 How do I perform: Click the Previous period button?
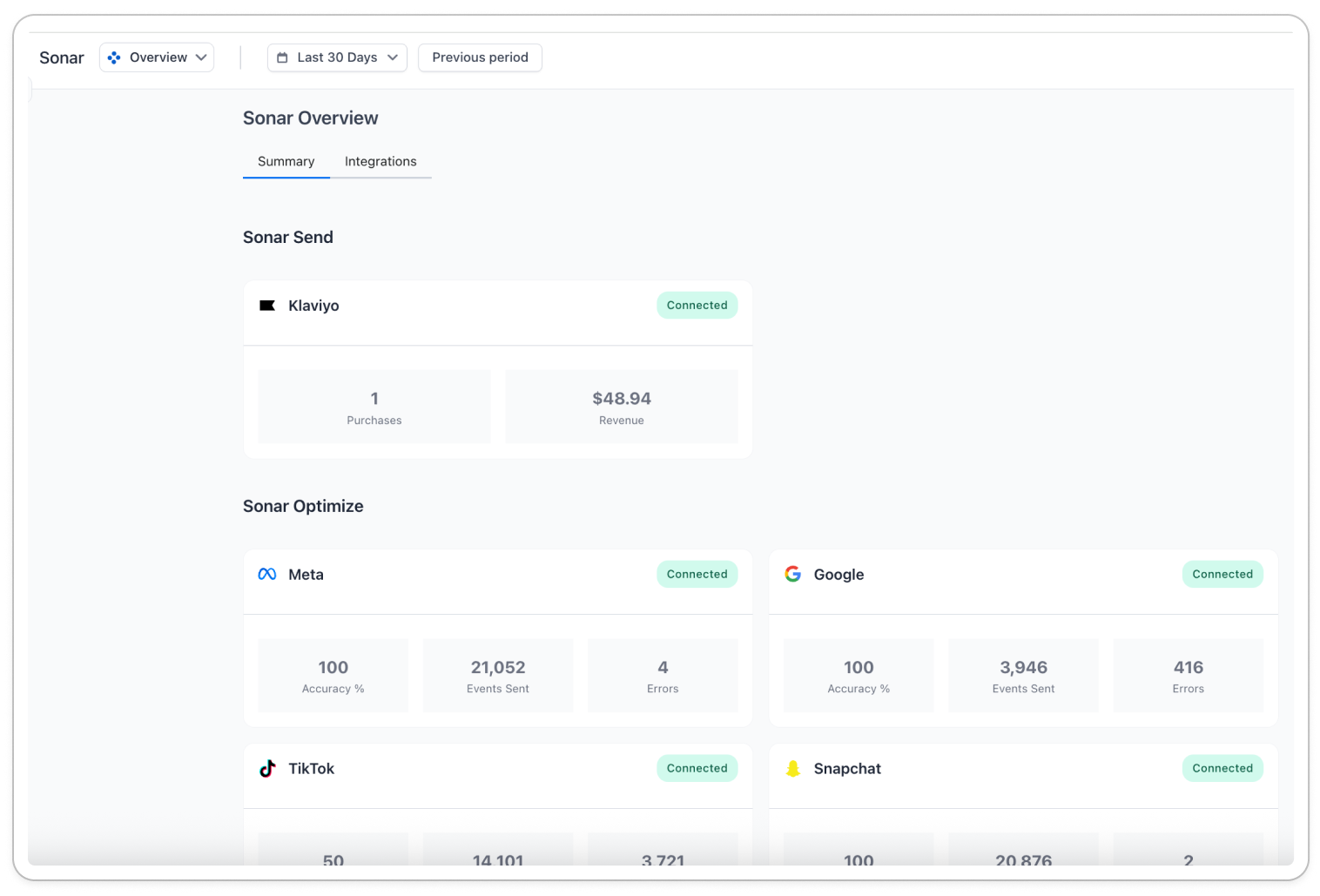480,57
